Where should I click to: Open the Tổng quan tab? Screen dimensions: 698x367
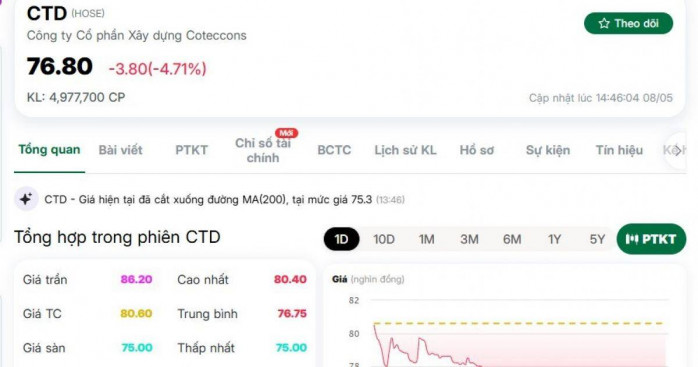[49, 150]
